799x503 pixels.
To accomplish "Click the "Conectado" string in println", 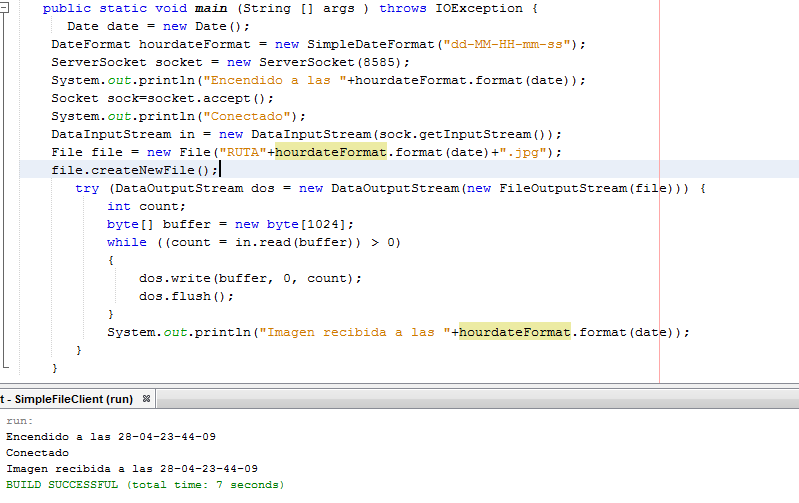I will [x=247, y=116].
